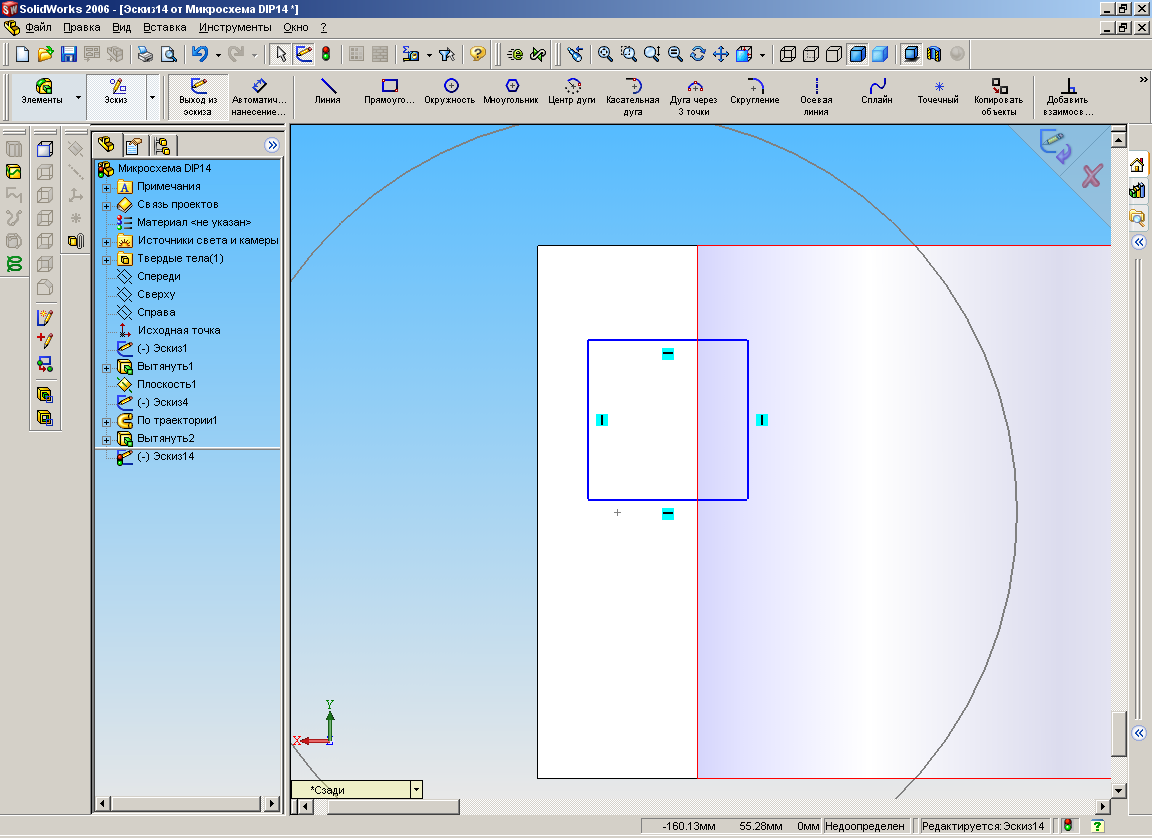This screenshot has height=838, width=1152.
Task: Click the Help question mark toolbar icon
Action: click(478, 54)
